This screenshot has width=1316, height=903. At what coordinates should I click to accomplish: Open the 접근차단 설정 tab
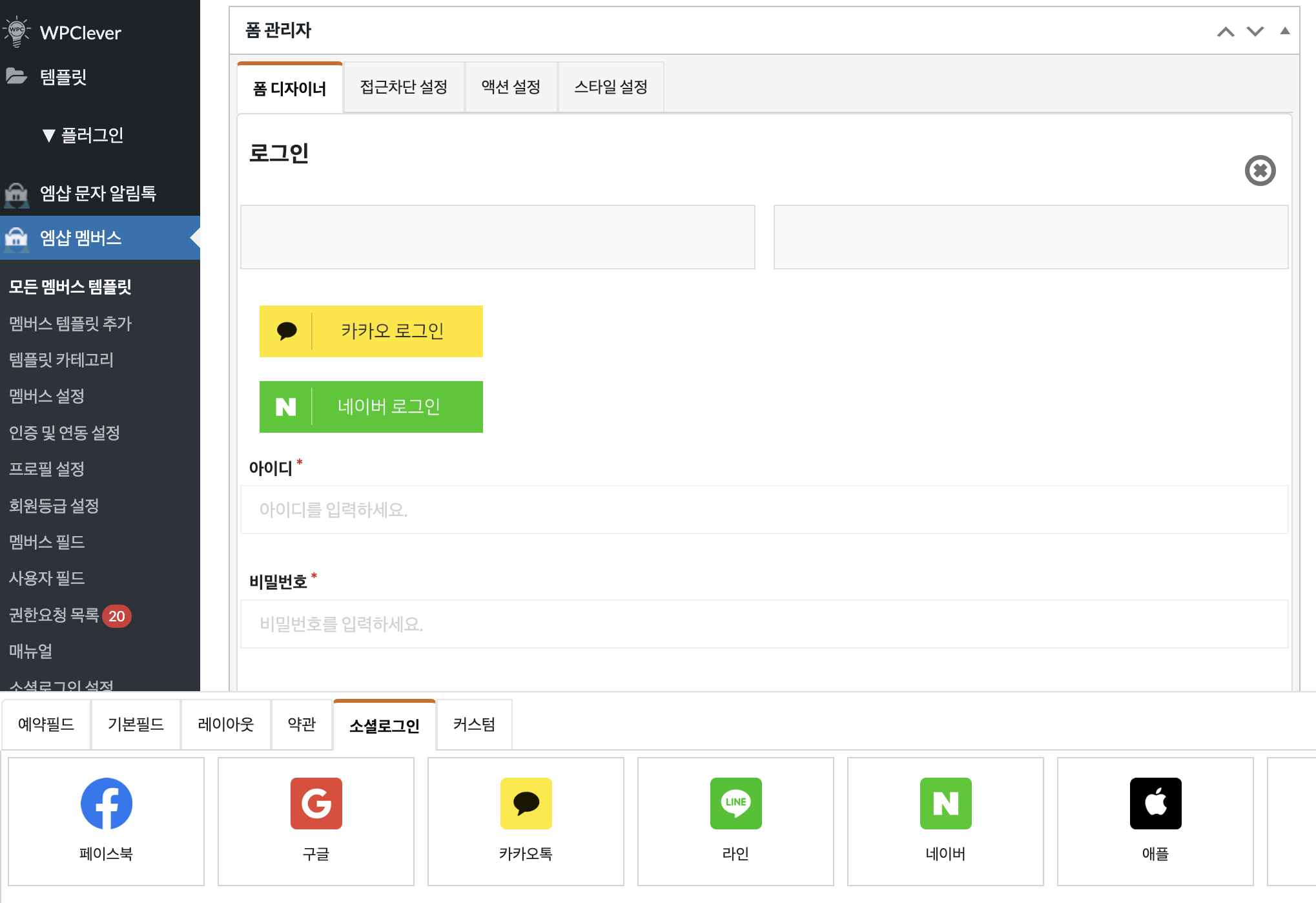tap(404, 87)
